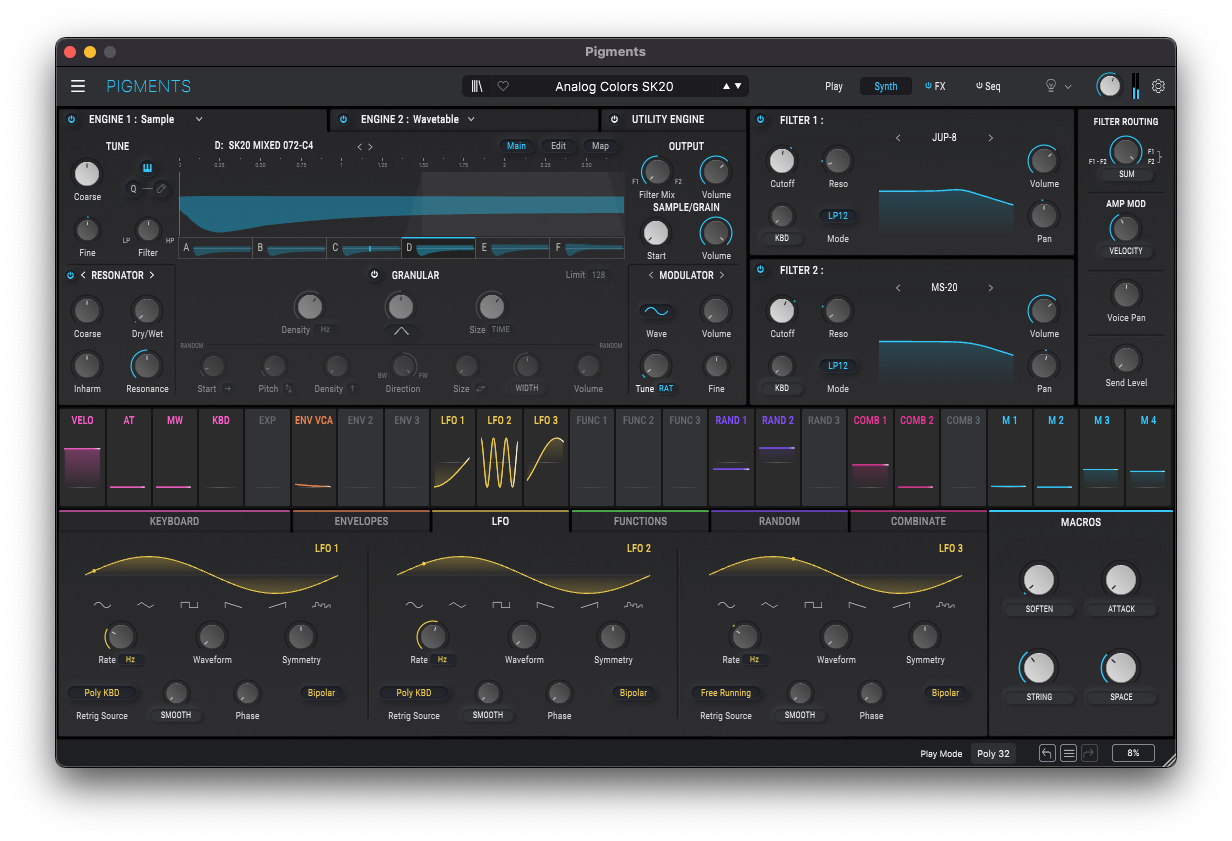
Task: Click the Map button in sample engine
Action: pyautogui.click(x=600, y=146)
